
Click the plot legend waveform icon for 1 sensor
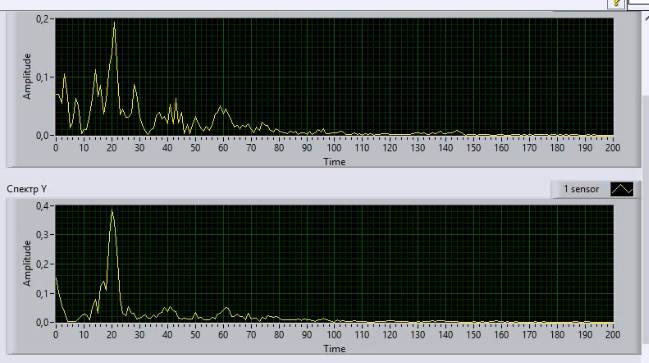pyautogui.click(x=622, y=189)
